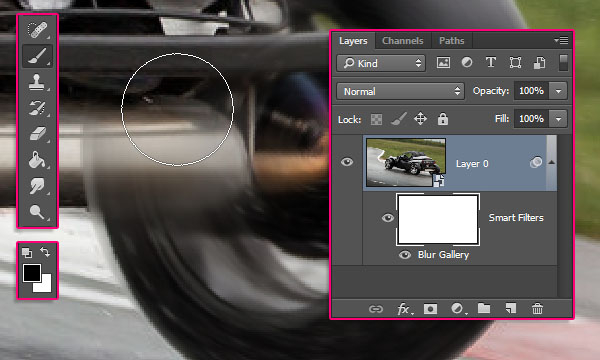
Task: Click the Opacity 100% value field
Action: (531, 91)
